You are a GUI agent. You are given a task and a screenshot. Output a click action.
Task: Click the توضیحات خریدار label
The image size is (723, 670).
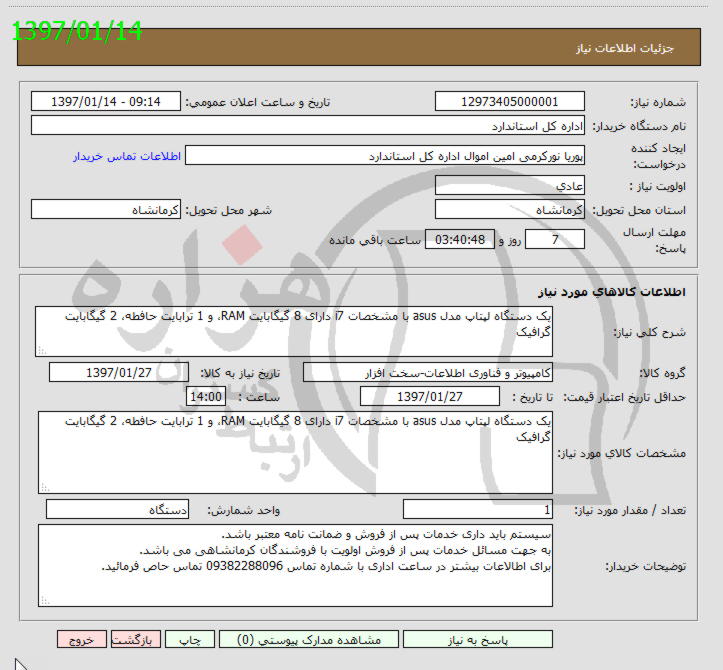coord(646,566)
